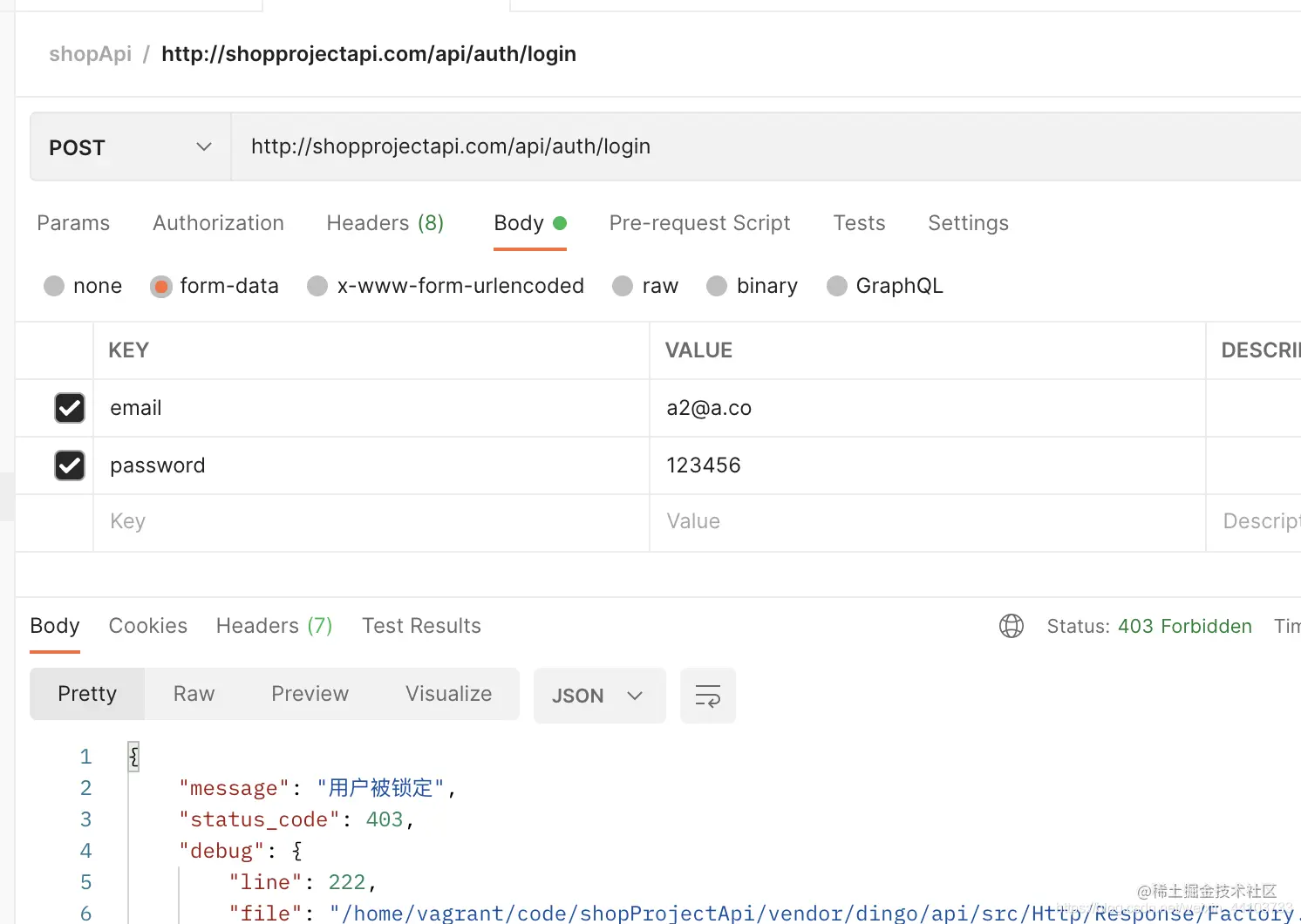Click the request URL input field
The image size is (1301, 924).
click(766, 147)
